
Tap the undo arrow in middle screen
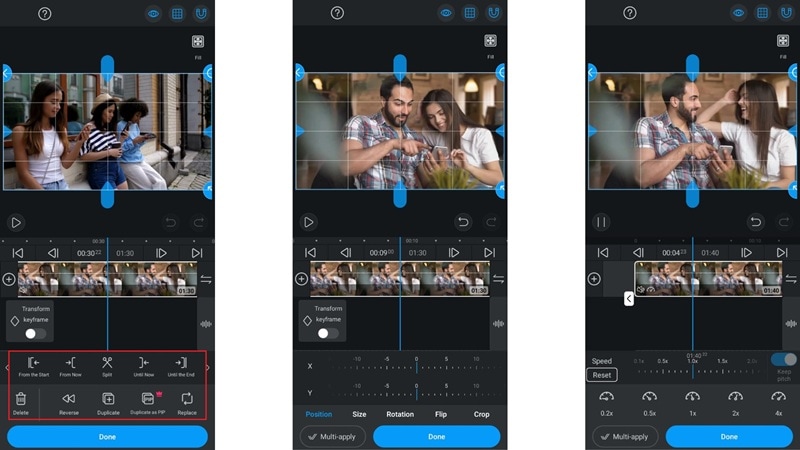click(x=463, y=222)
